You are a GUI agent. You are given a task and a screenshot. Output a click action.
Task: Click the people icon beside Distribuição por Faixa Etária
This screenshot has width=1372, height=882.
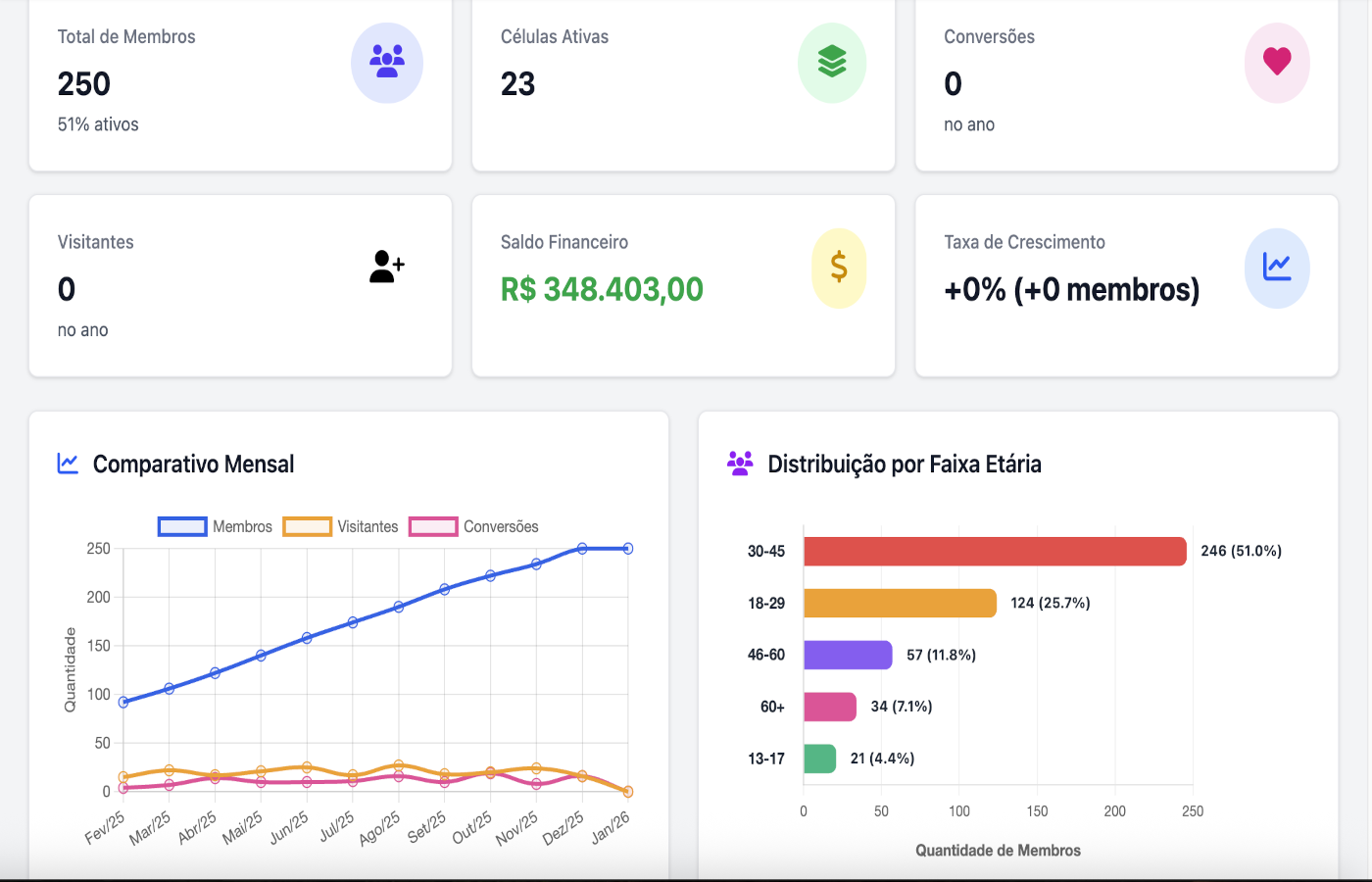pos(740,463)
